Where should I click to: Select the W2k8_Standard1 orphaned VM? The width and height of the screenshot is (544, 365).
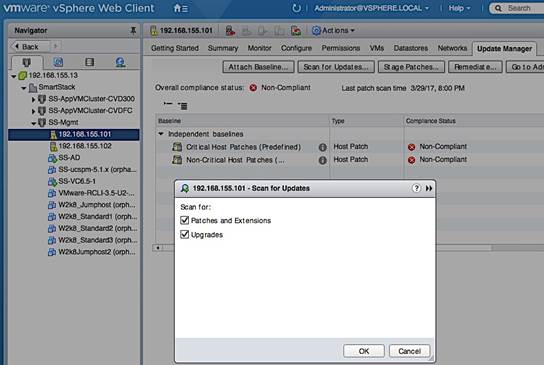pos(92,217)
